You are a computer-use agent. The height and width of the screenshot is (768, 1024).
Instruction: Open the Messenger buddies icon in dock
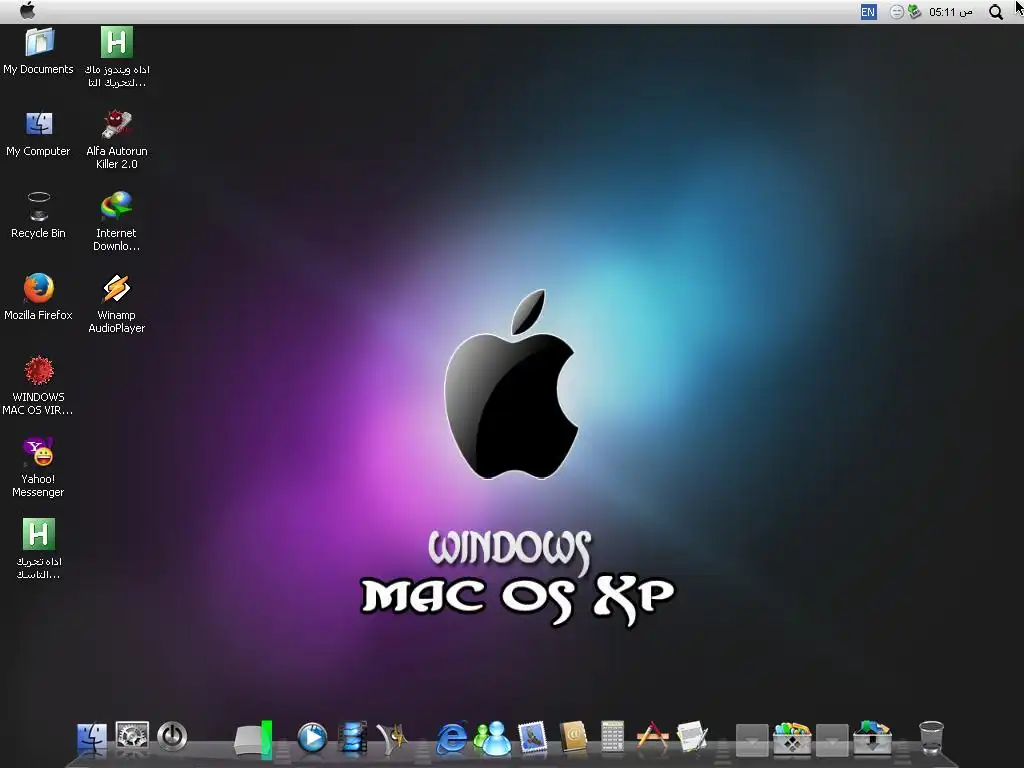pyautogui.click(x=492, y=738)
